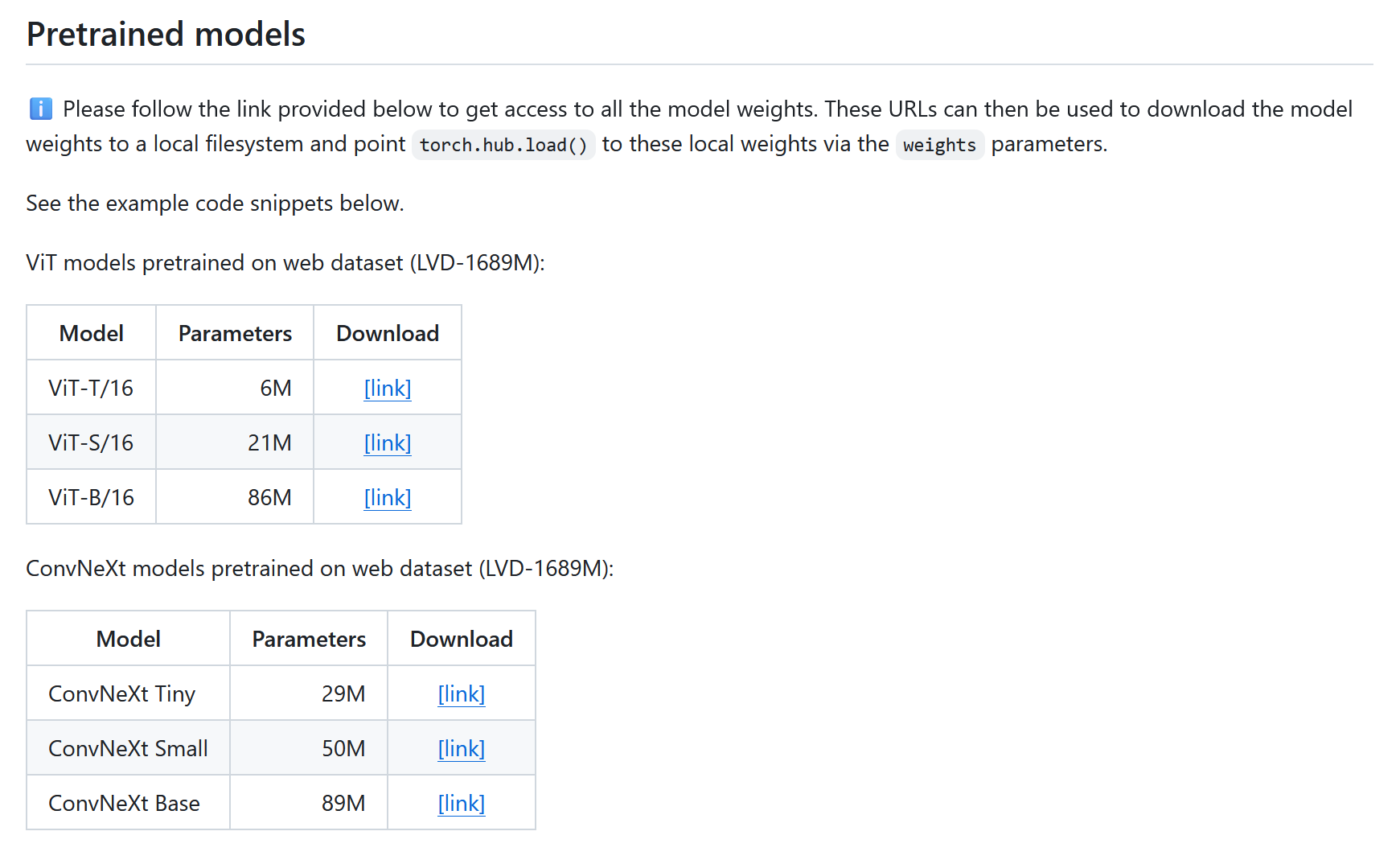
Task: Follow the ConvNeXt Small download link
Action: click(x=462, y=749)
